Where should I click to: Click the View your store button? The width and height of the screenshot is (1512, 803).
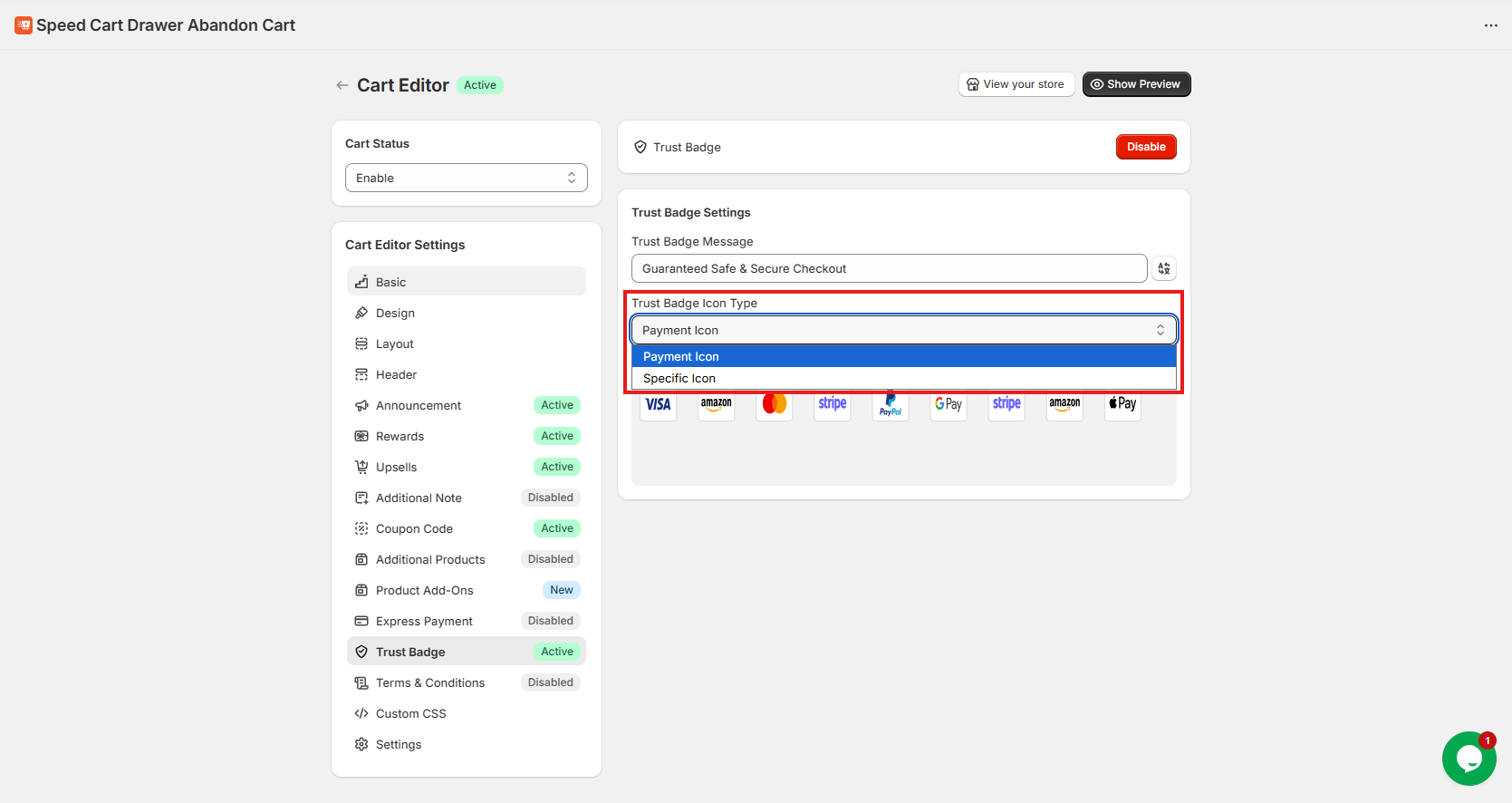pos(1016,84)
